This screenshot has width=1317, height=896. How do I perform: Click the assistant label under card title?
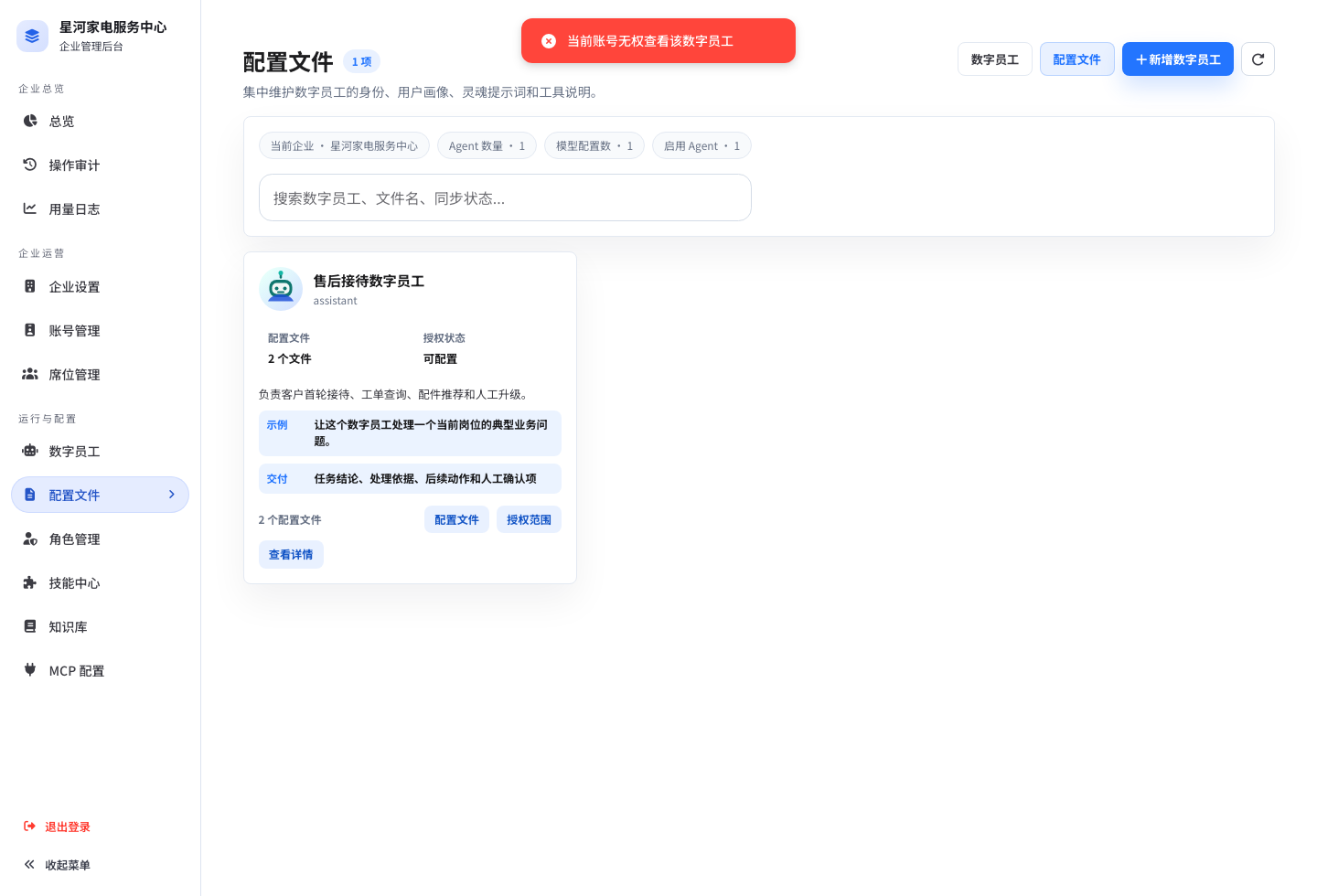coord(336,301)
